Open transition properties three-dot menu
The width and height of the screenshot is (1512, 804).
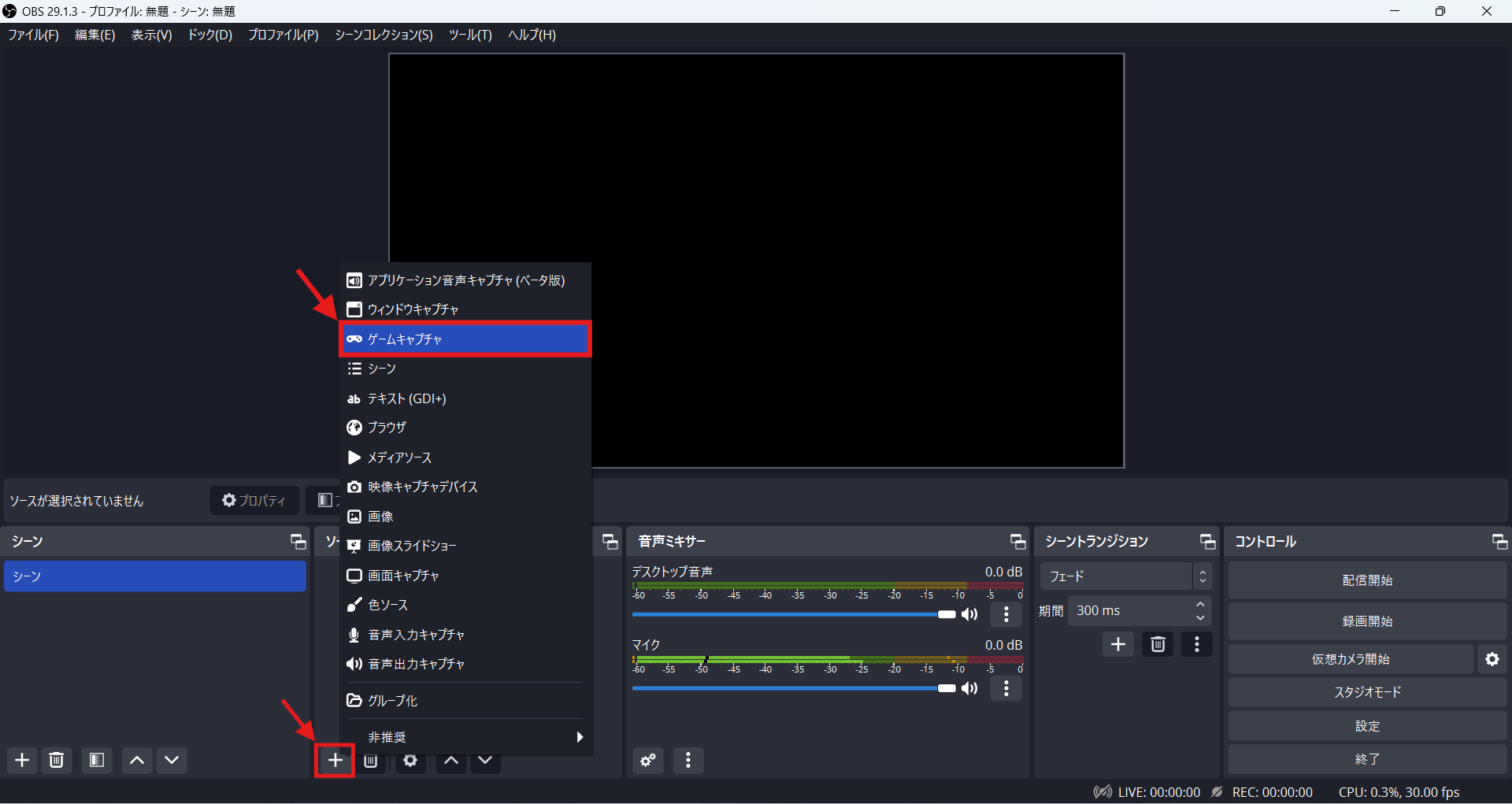point(1197,644)
